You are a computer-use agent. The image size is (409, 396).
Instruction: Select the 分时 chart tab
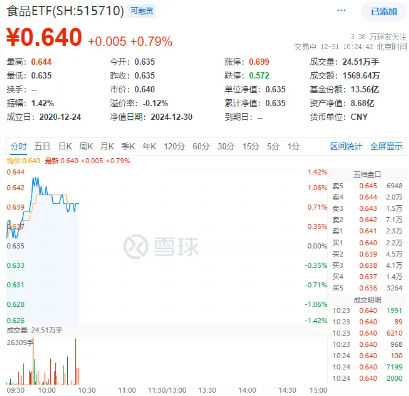tap(18, 146)
